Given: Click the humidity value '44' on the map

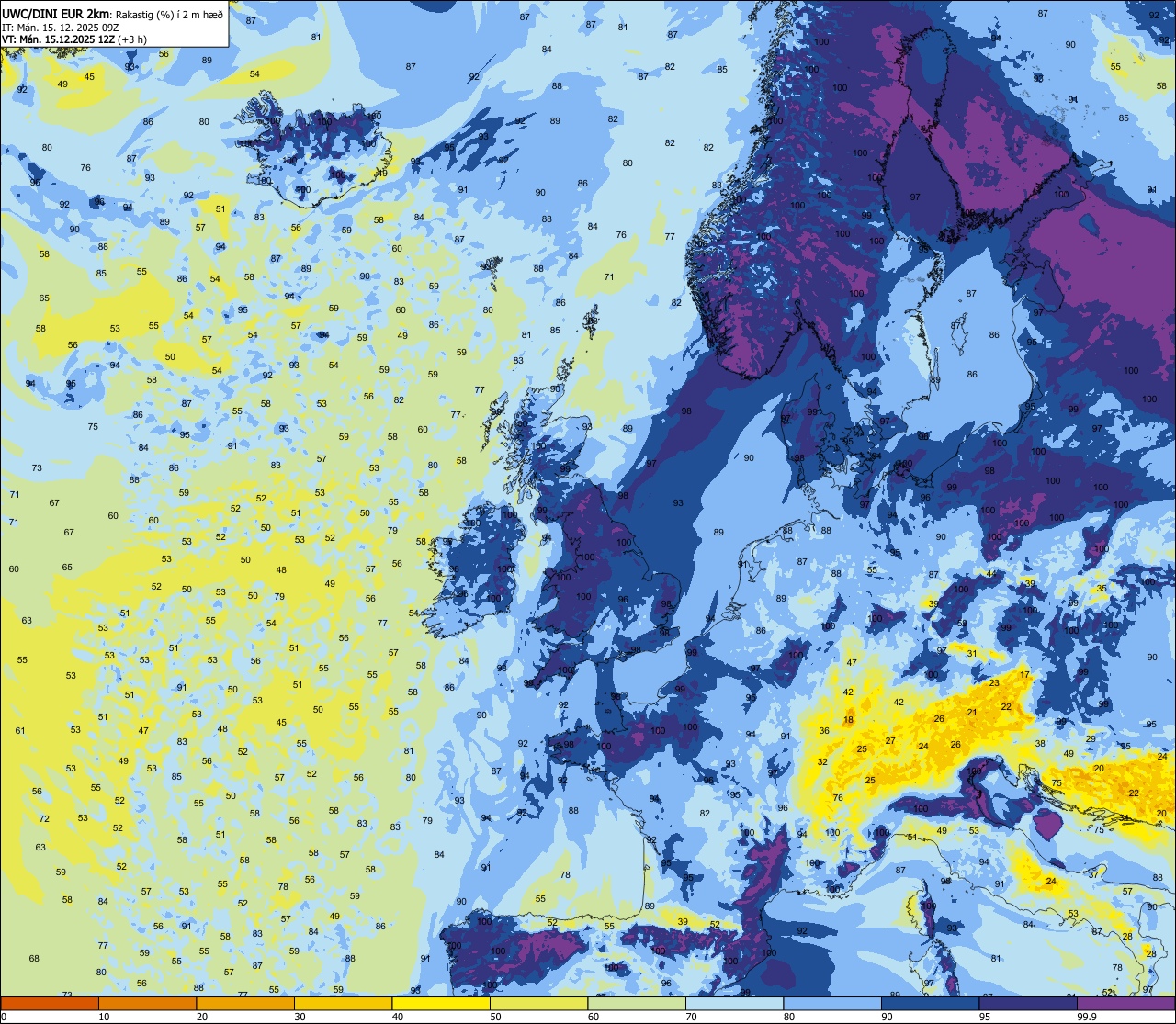Looking at the screenshot, I should [x=991, y=574].
